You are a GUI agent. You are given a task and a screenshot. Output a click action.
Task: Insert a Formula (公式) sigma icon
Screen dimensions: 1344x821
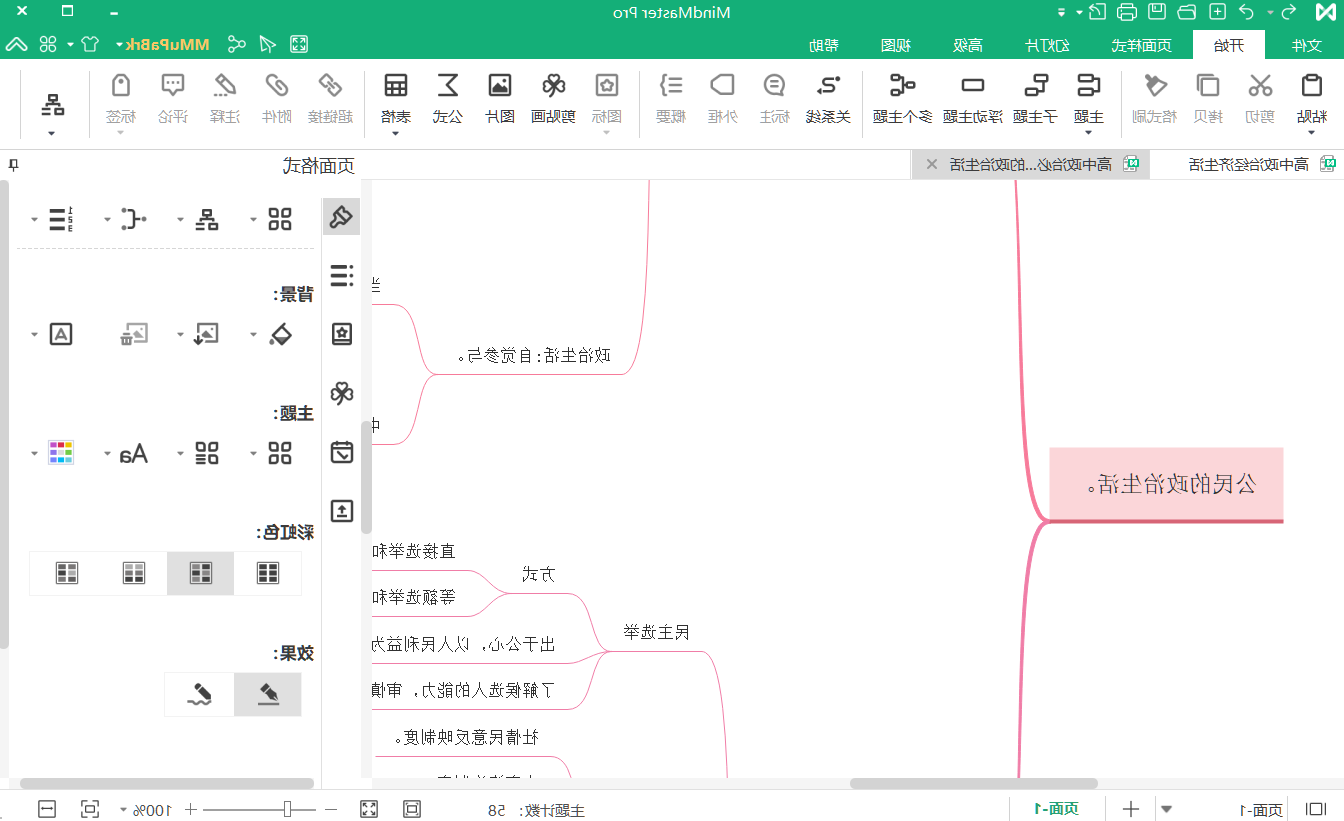pyautogui.click(x=448, y=85)
